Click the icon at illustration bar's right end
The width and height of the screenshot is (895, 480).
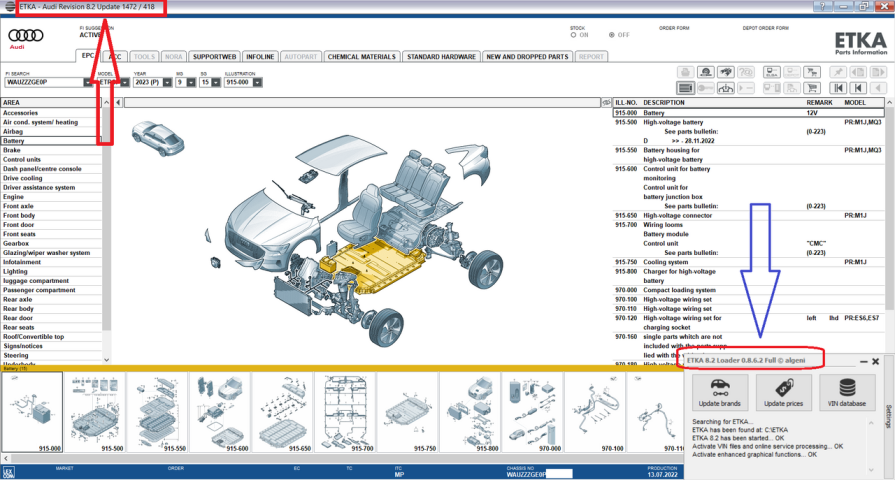(606, 103)
